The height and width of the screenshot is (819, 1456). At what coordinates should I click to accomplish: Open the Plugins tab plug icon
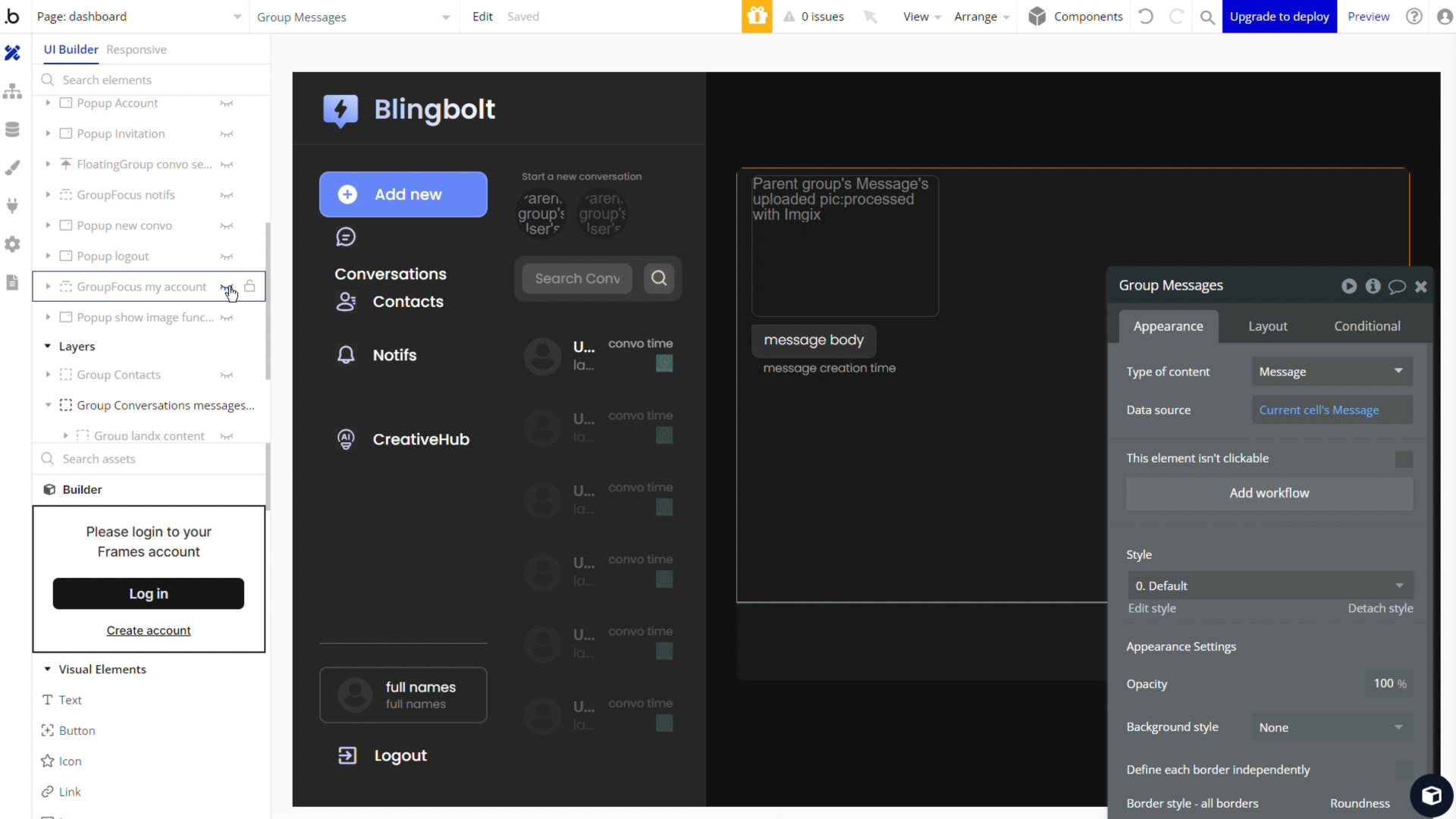pos(12,206)
